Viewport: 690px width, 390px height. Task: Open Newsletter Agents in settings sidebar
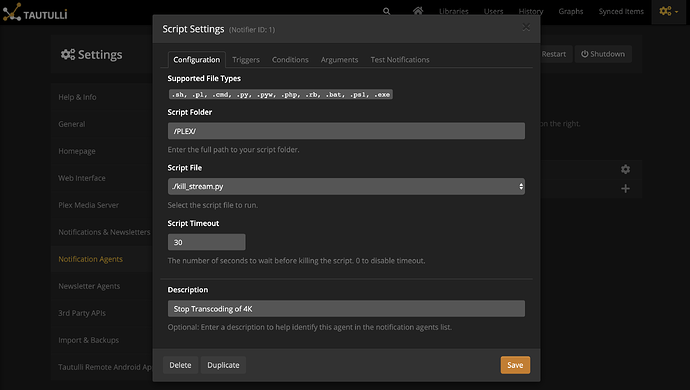[89, 286]
